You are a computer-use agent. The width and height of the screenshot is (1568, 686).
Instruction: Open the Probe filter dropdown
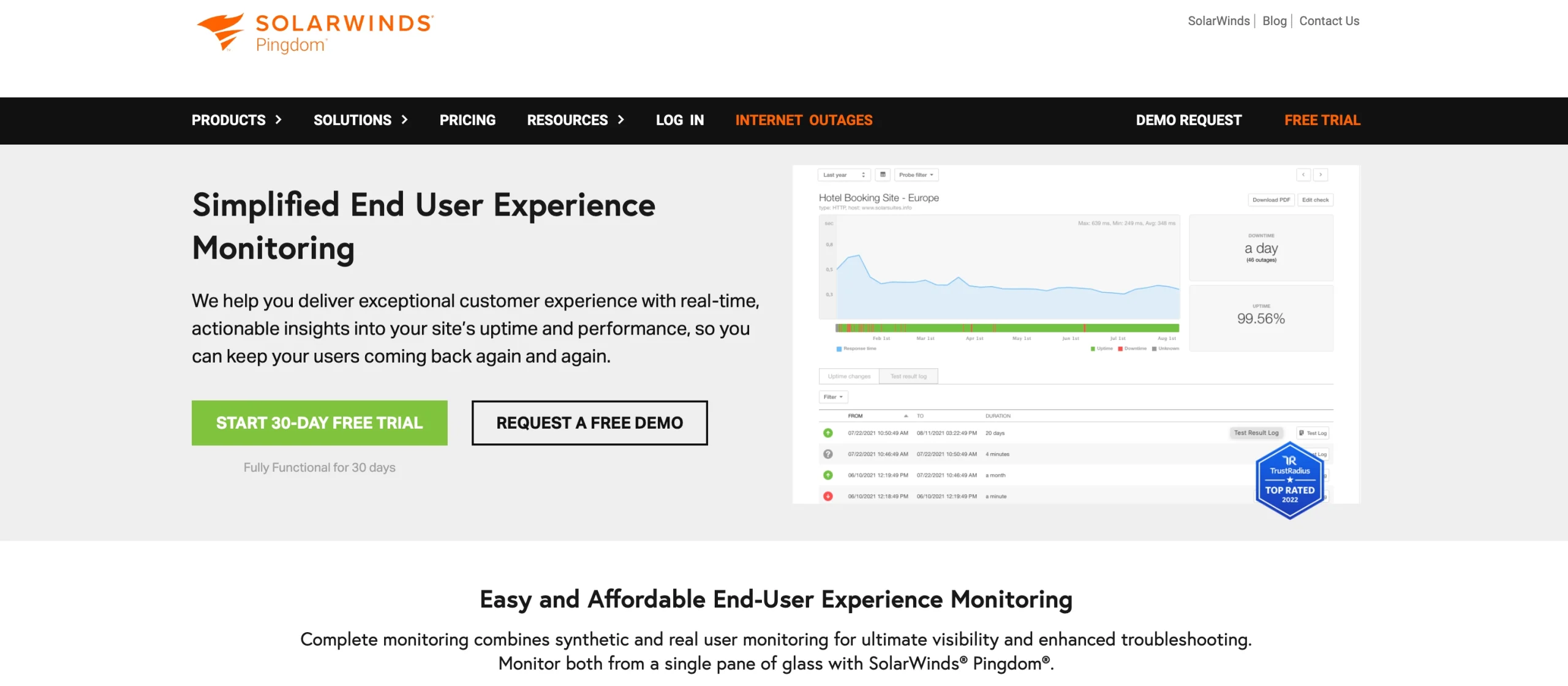click(915, 175)
